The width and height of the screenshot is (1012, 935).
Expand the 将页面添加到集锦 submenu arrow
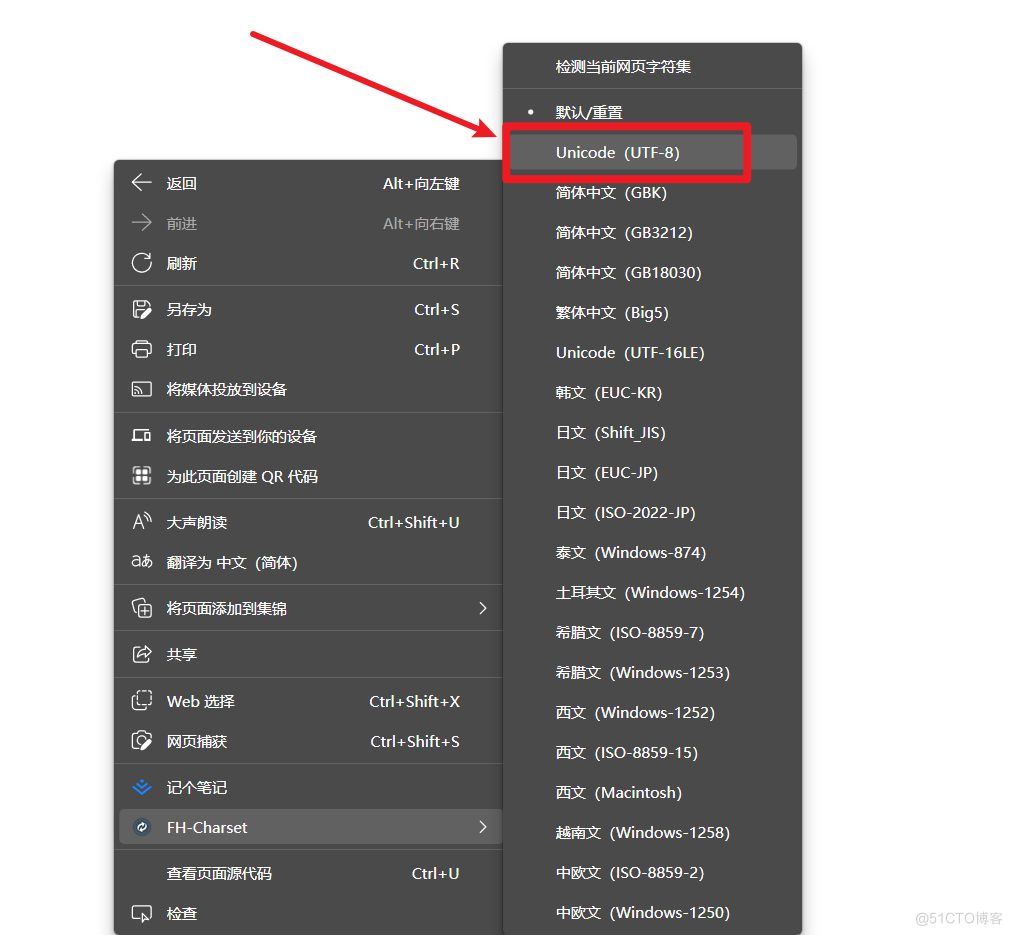tap(483, 608)
